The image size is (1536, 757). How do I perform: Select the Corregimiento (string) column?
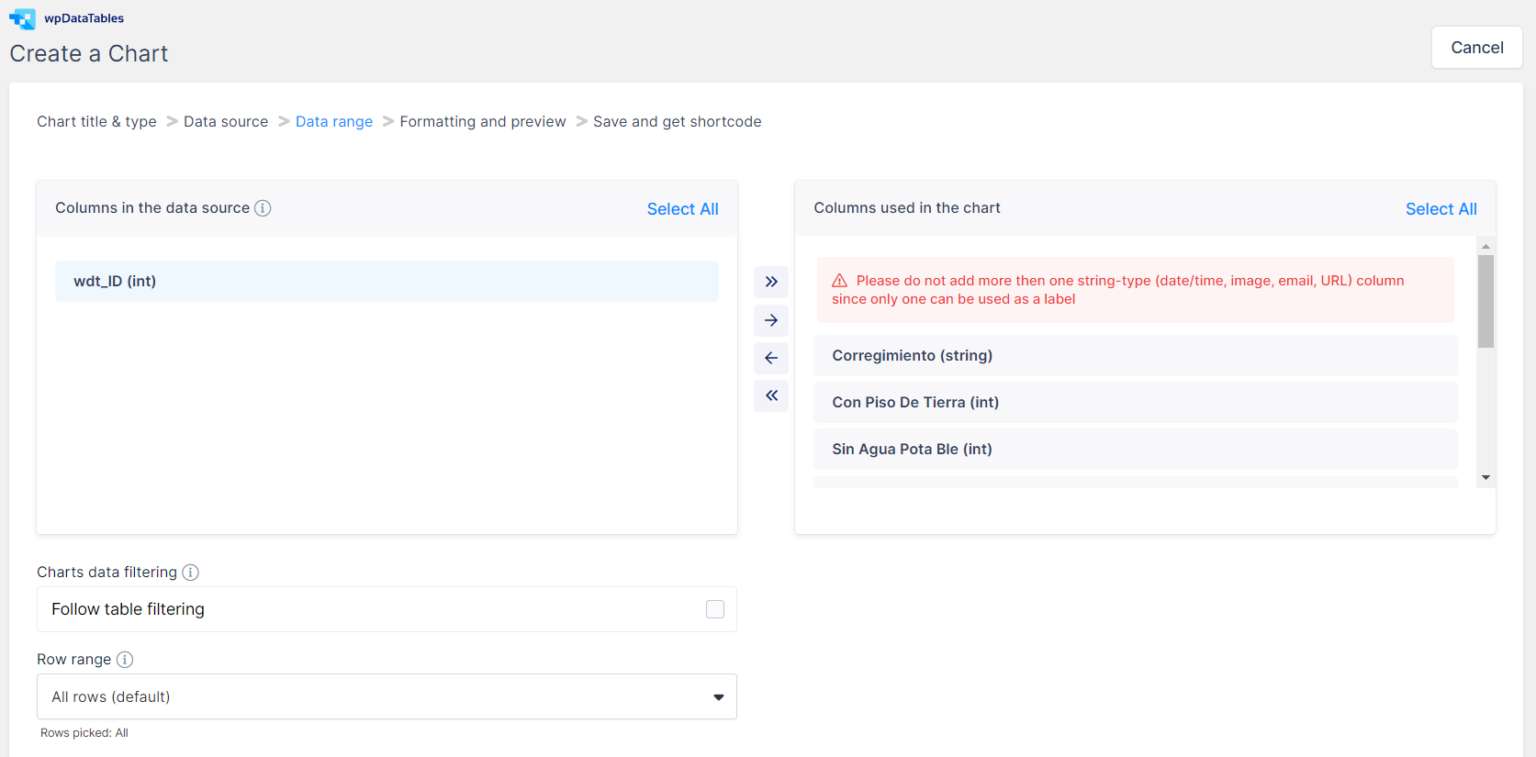click(x=1135, y=355)
